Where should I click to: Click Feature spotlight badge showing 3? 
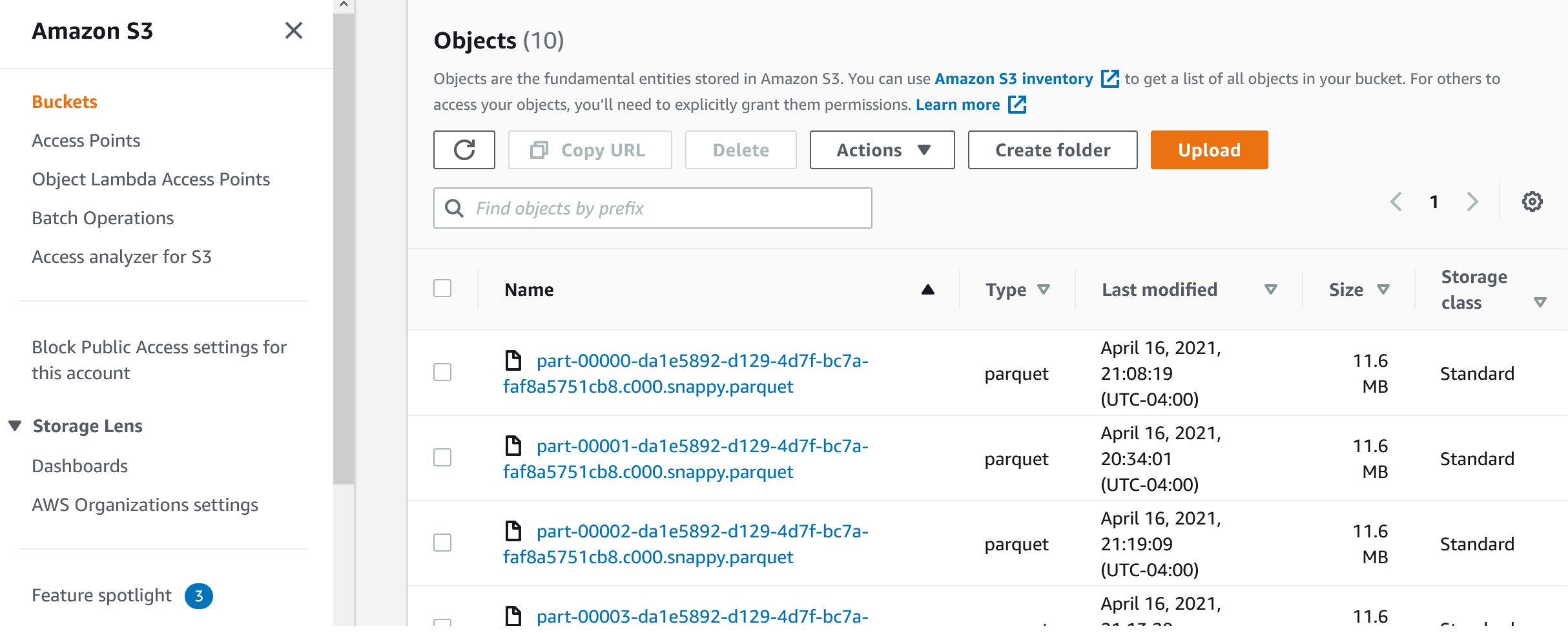[x=199, y=596]
